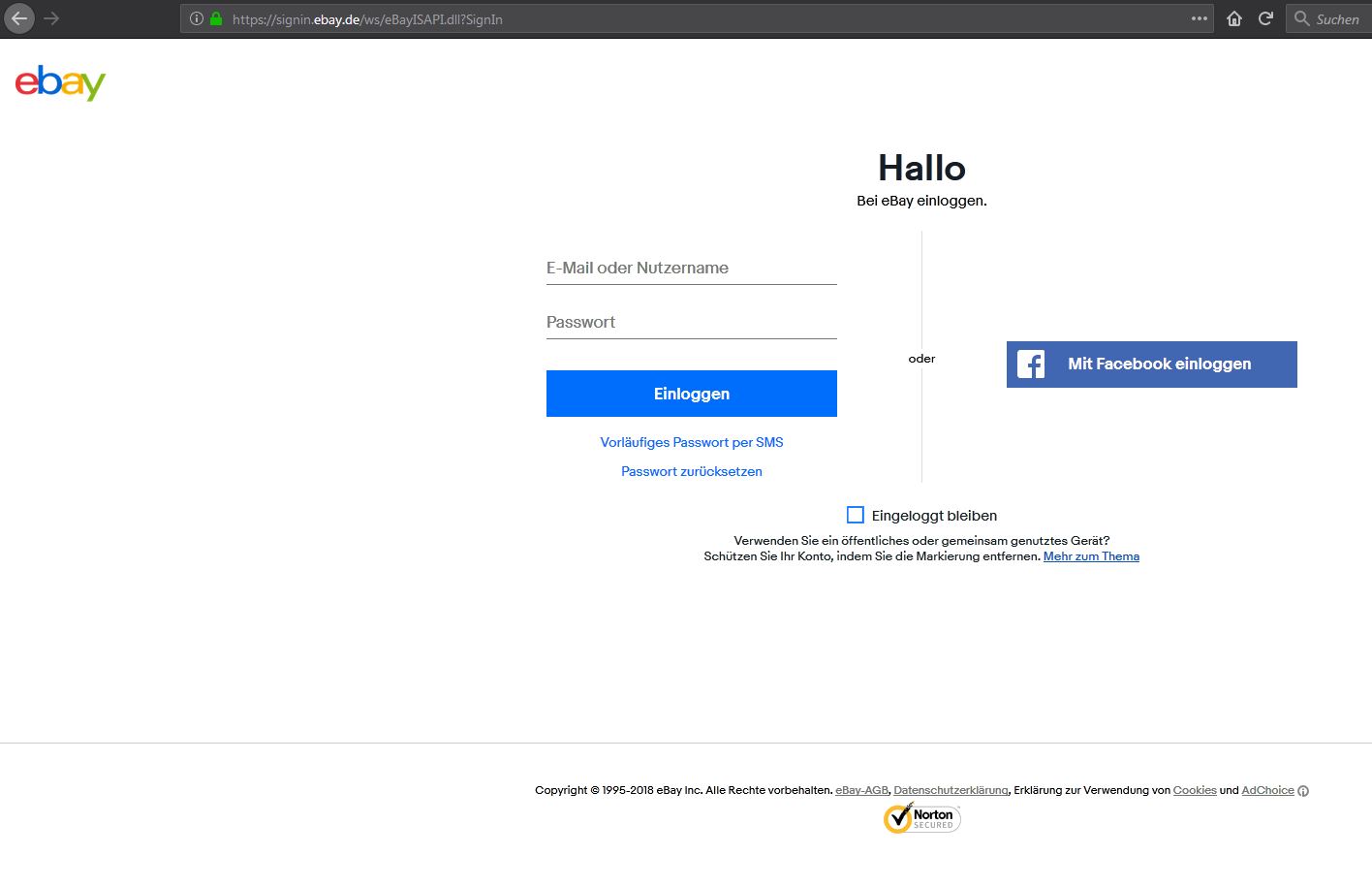Click the URL address bar
The width and height of the screenshot is (1372, 887).
696,18
